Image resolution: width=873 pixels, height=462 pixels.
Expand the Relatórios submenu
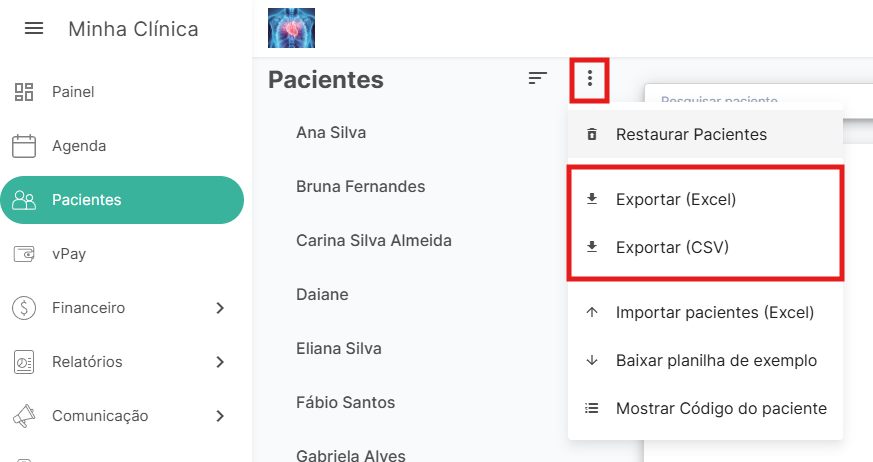click(220, 362)
